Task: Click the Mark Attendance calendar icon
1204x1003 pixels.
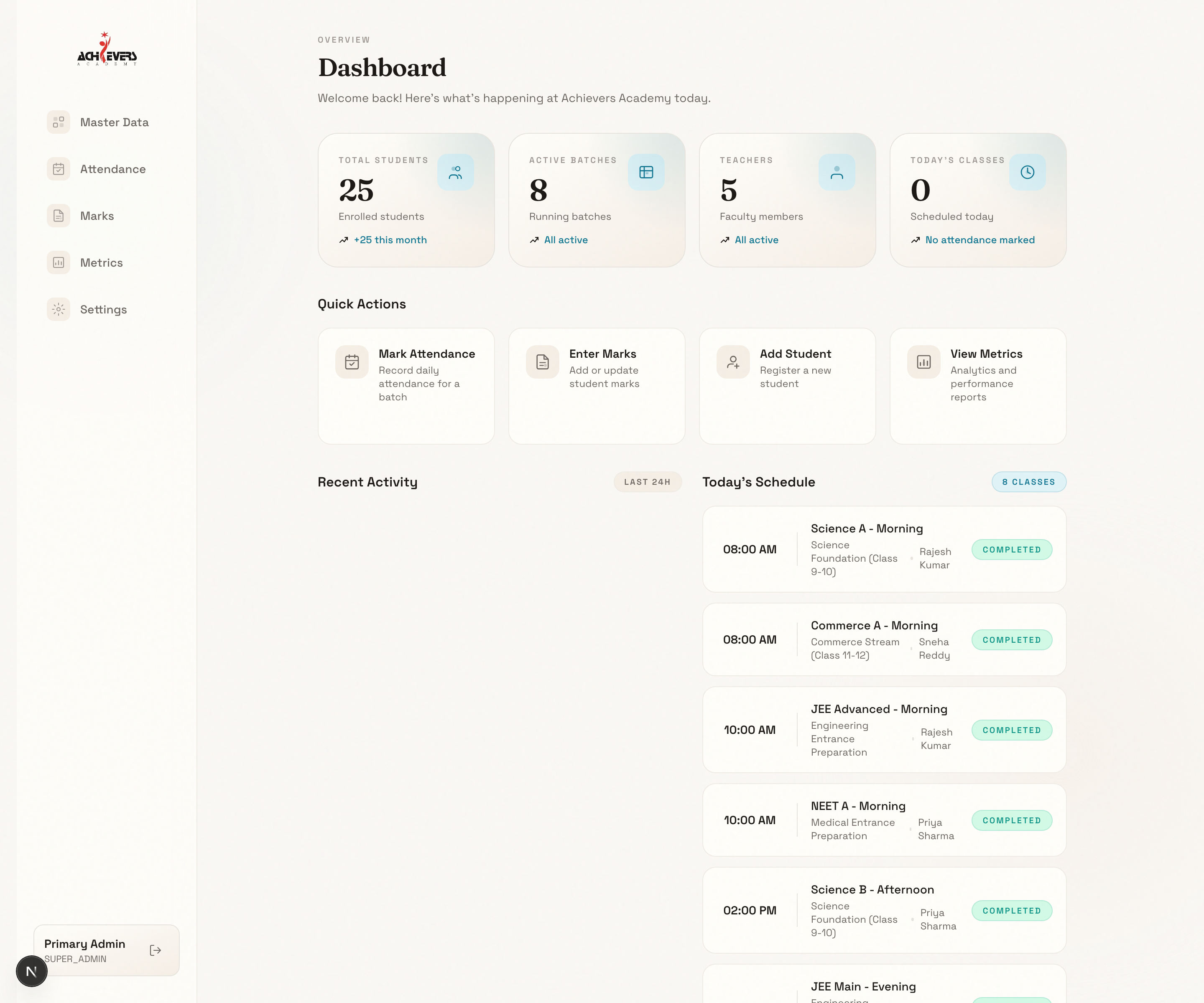Action: tap(352, 361)
